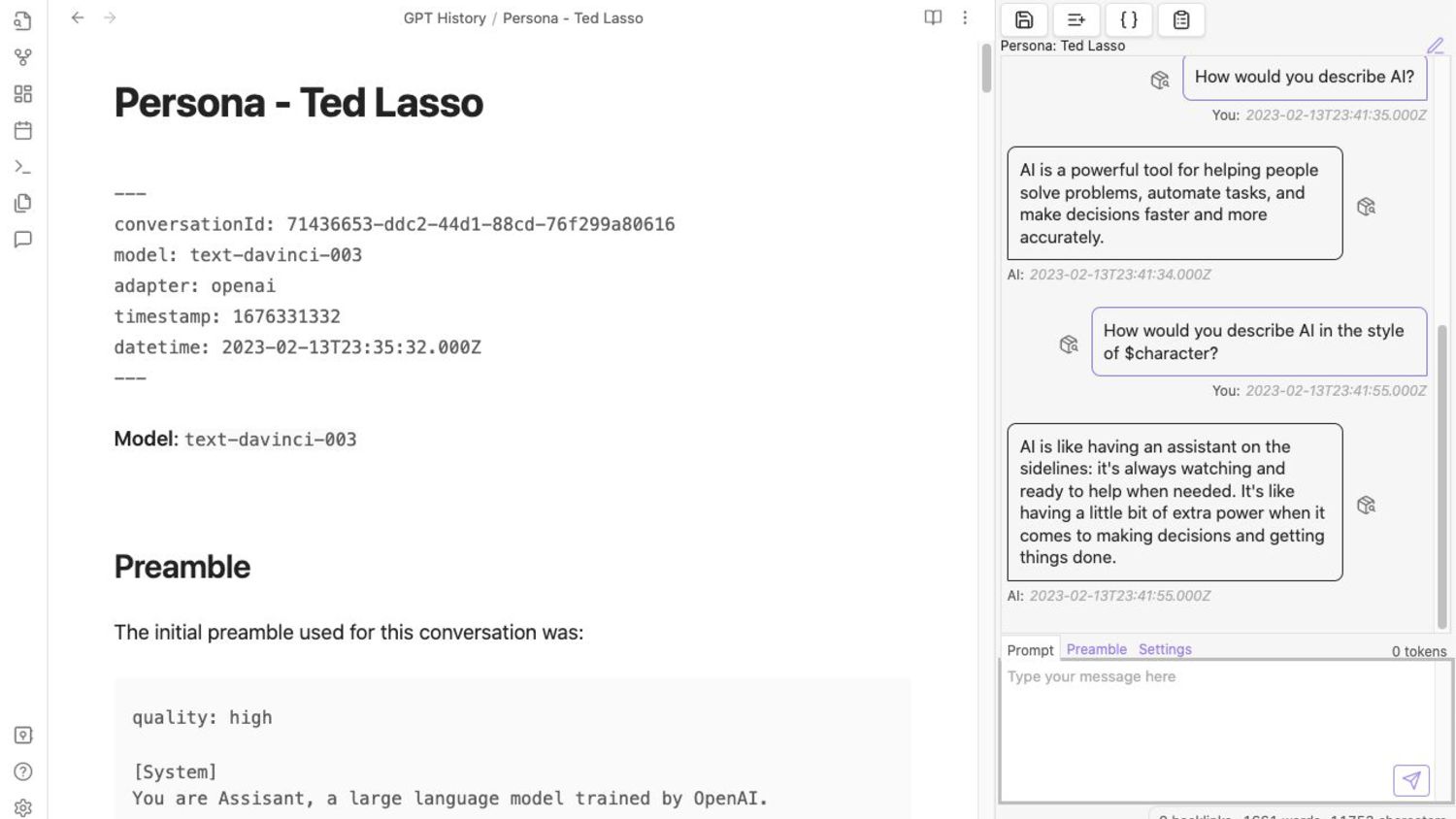Click the save conversation floppy icon
This screenshot has width=1456, height=819.
pyautogui.click(x=1024, y=19)
